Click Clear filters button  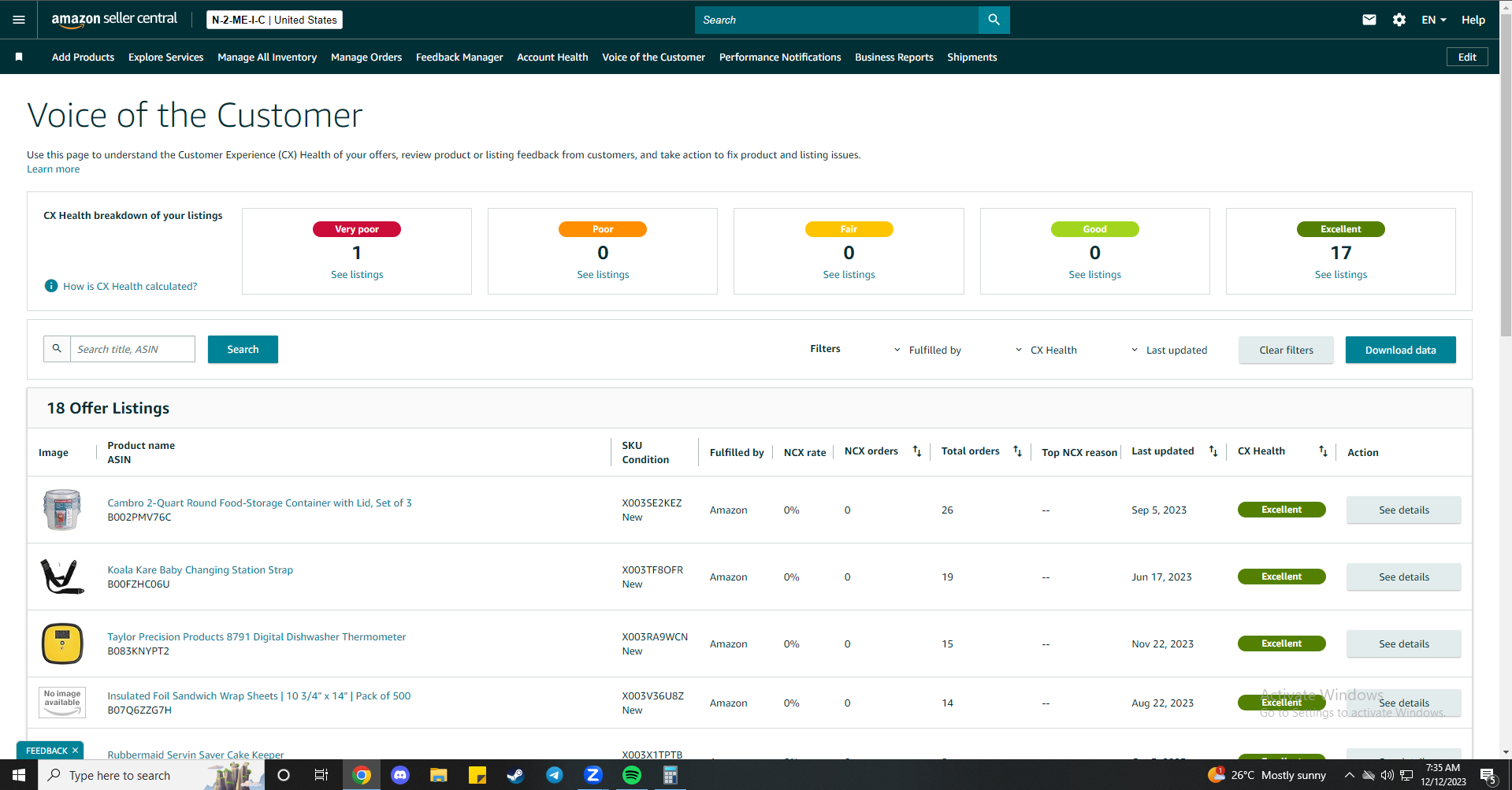coord(1286,350)
